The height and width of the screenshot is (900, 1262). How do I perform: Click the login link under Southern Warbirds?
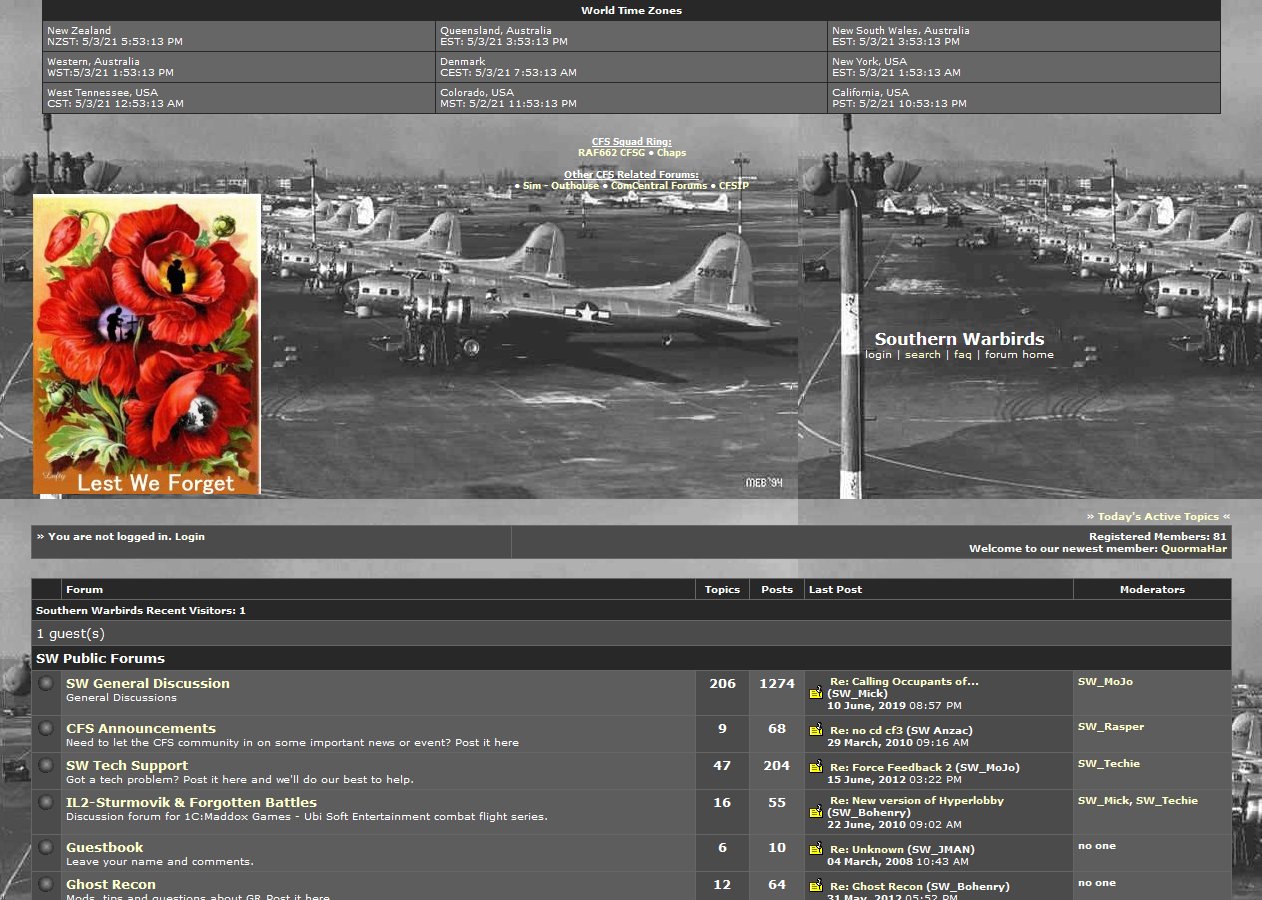click(878, 355)
